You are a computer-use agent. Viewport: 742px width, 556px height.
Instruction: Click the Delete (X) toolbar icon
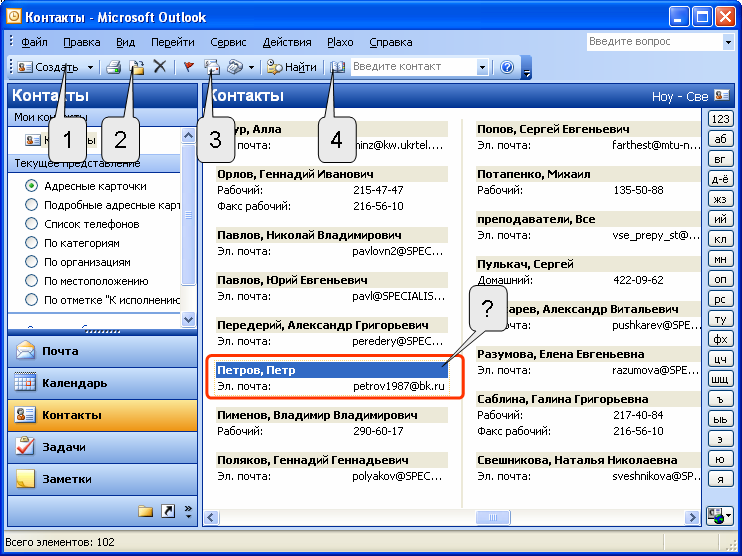[160, 67]
